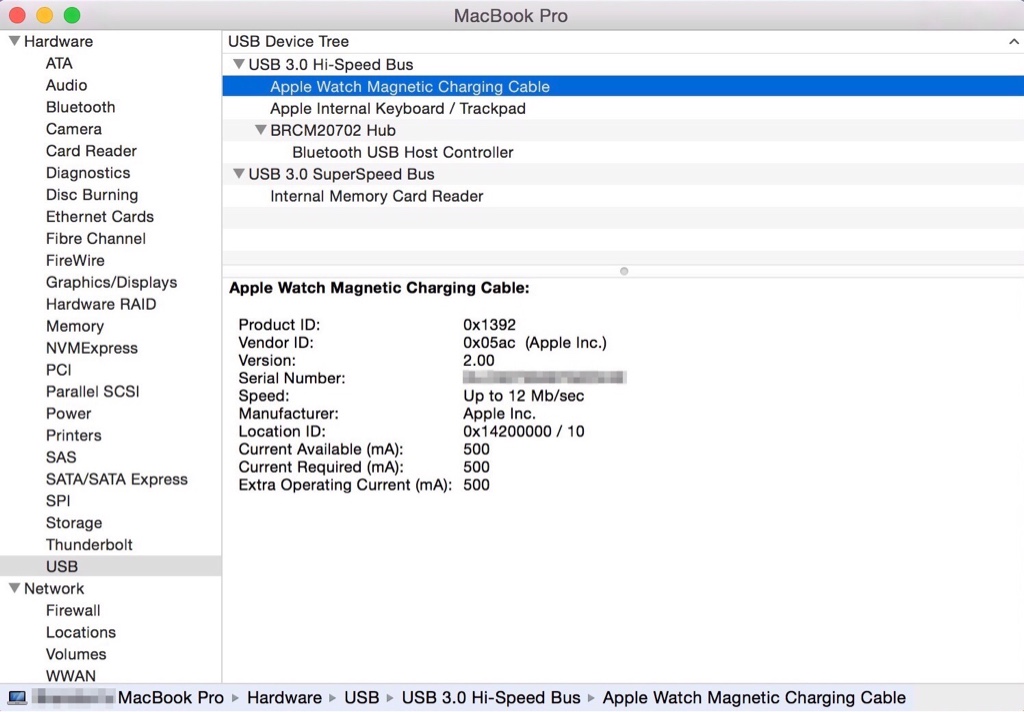This screenshot has height=712, width=1024.
Task: Click Hardware in the path bar
Action: point(284,698)
